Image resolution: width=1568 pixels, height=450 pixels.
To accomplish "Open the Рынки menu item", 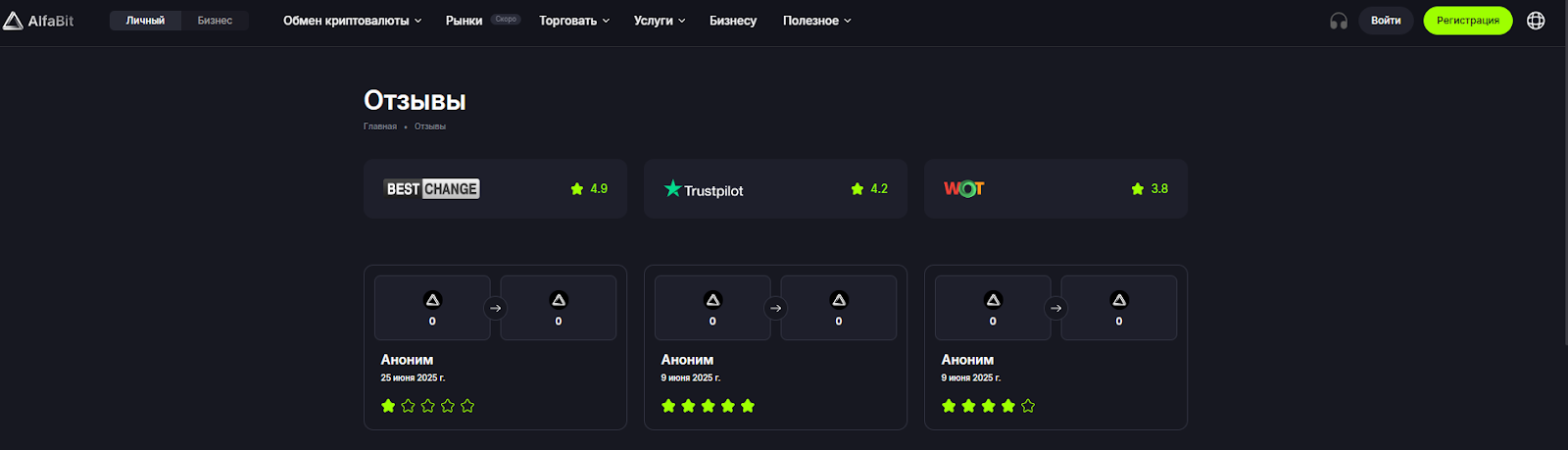I will coord(464,21).
